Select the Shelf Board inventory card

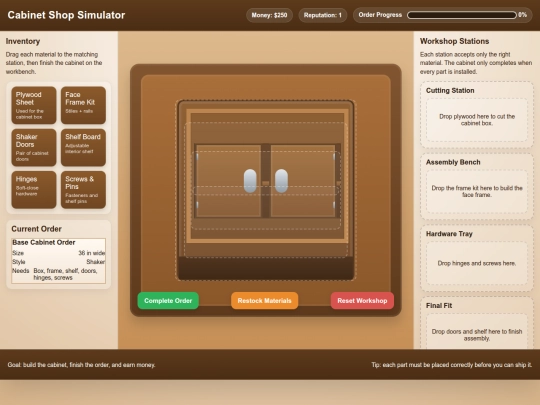pos(83,147)
